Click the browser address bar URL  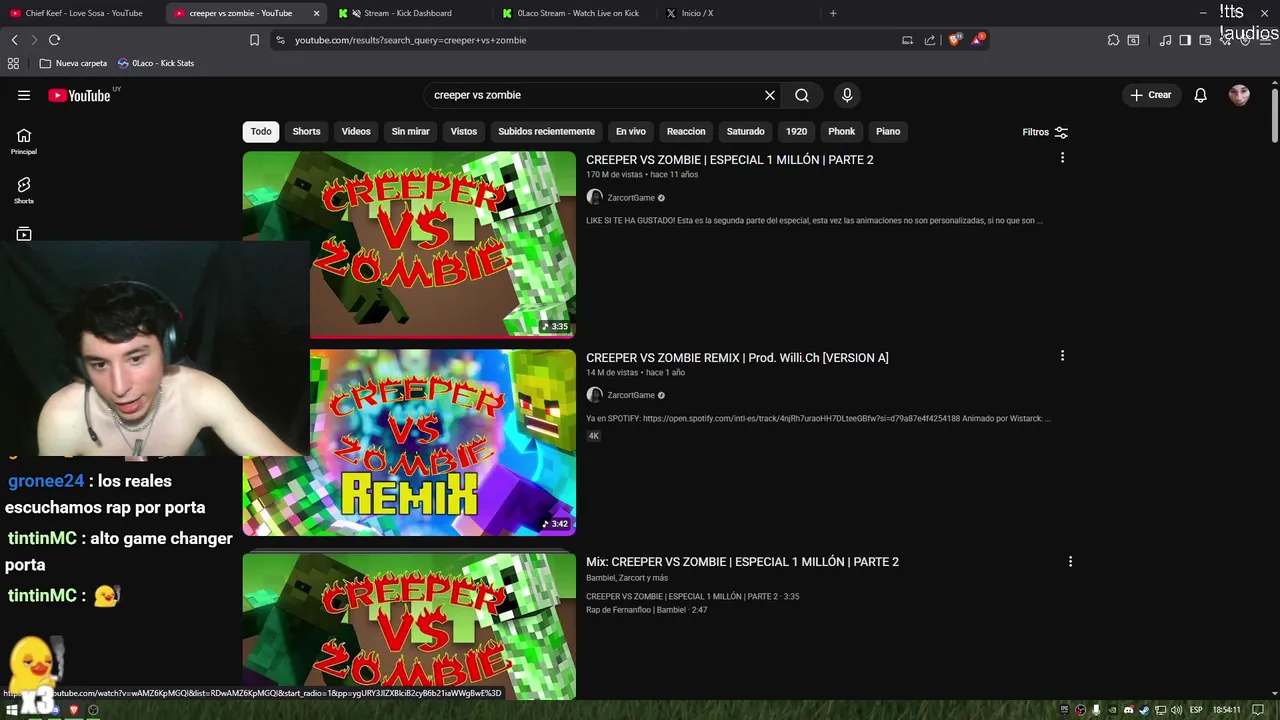(x=410, y=40)
